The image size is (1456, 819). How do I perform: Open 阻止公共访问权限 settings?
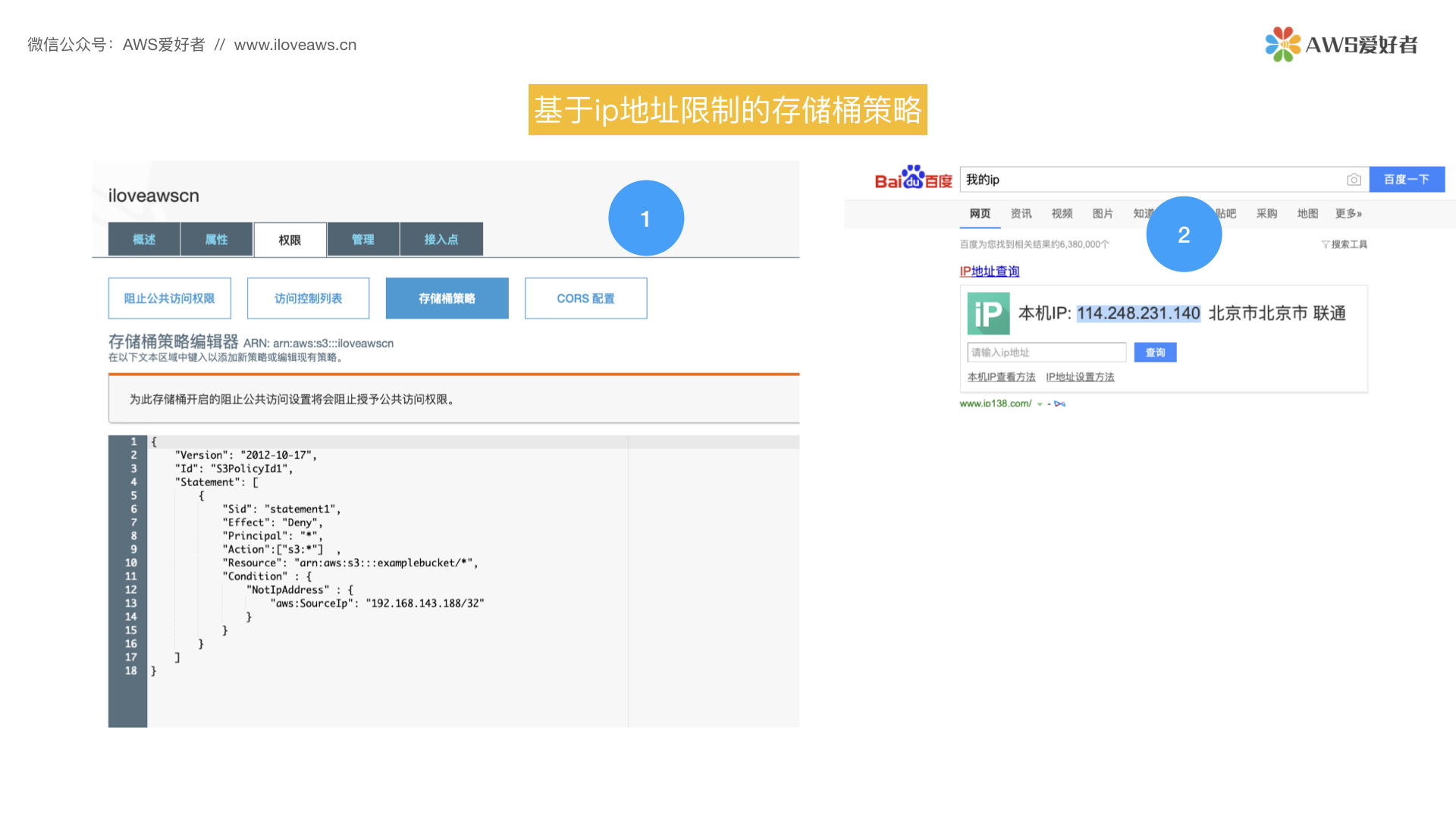(x=169, y=298)
